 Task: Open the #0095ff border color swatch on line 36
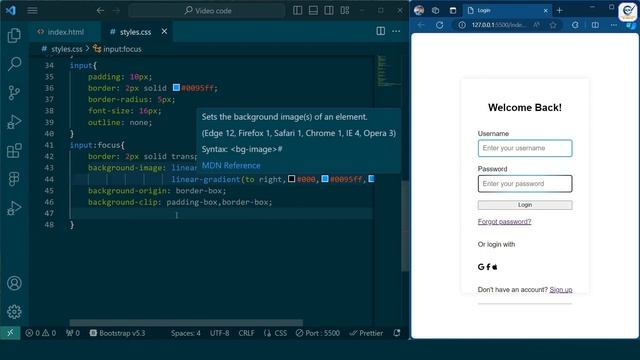[x=176, y=87]
